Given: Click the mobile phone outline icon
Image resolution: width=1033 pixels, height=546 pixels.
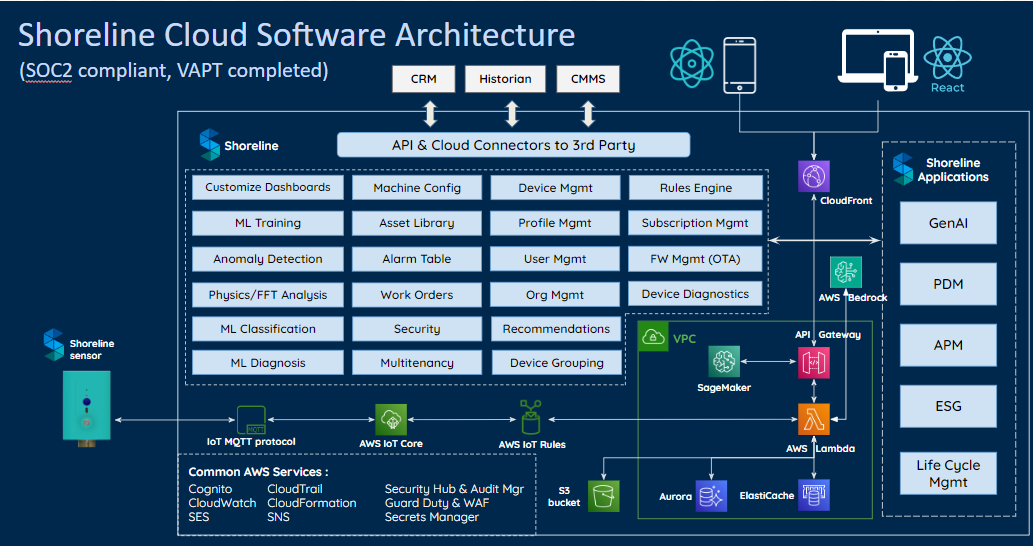Looking at the screenshot, I should [739, 65].
